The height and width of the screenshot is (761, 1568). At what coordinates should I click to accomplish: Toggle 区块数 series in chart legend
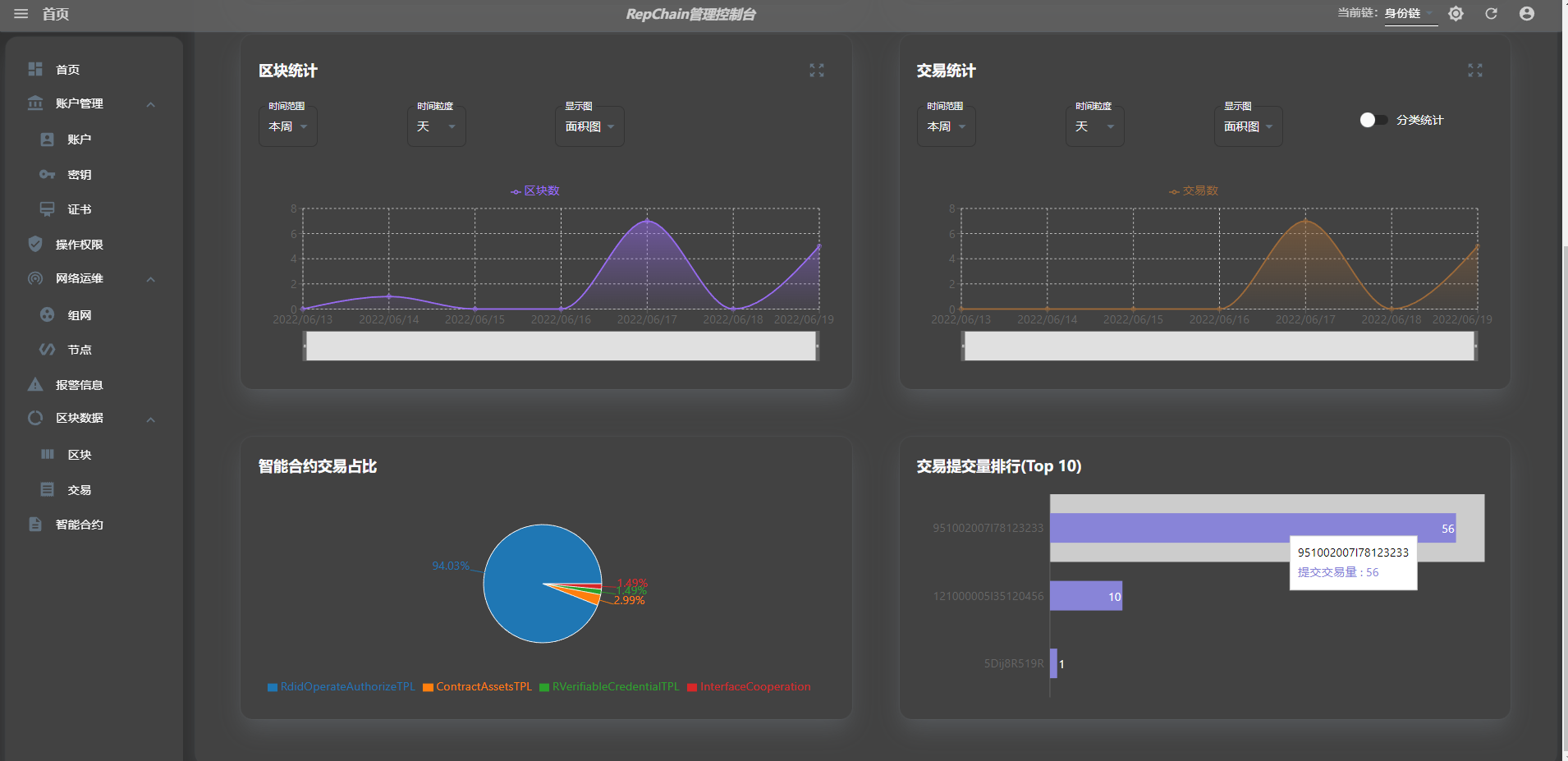point(535,190)
